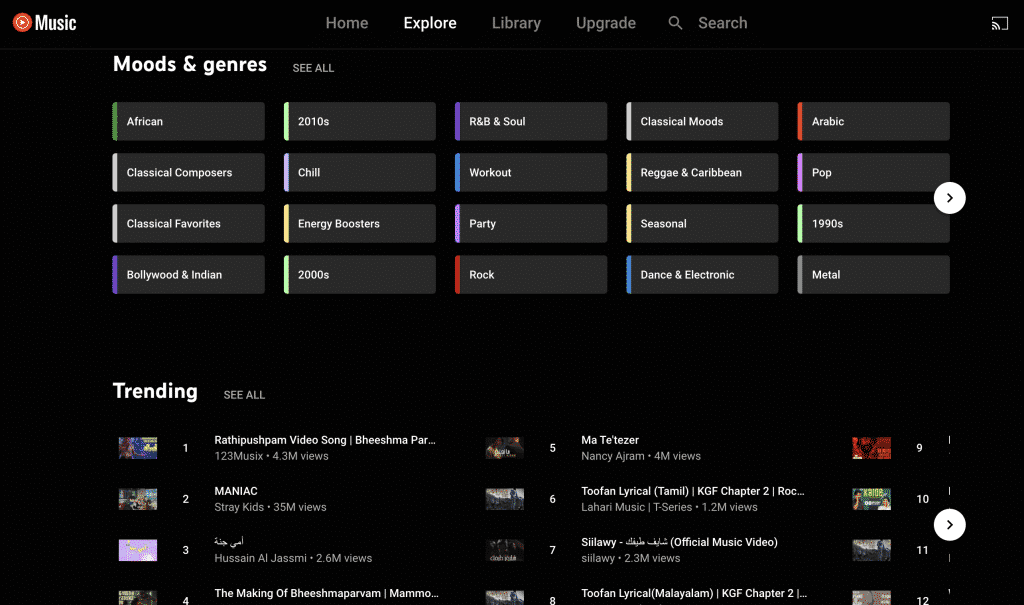
Task: Open Toofan Lyrical (Tamil) song title
Action: [x=692, y=491]
